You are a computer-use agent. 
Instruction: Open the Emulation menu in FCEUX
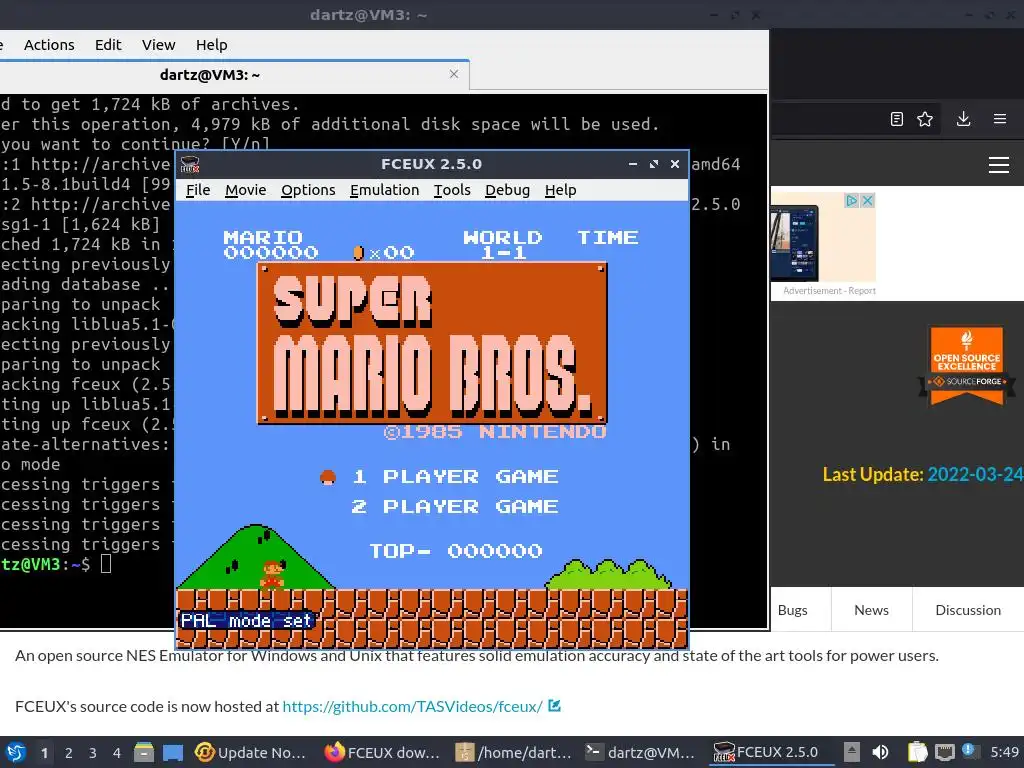point(385,190)
